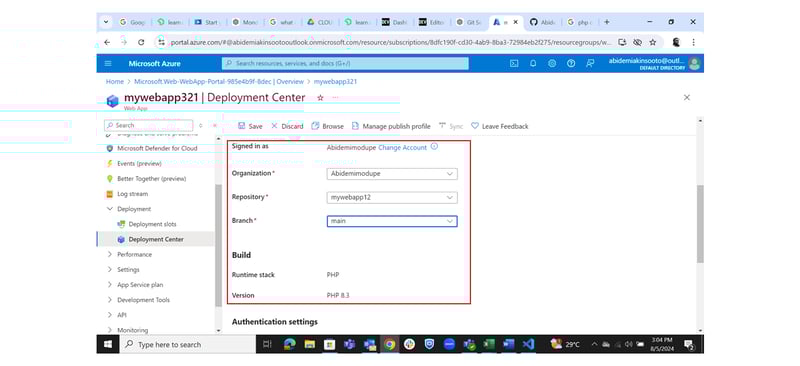
Task: Click the Azure search resources box
Action: (345, 63)
